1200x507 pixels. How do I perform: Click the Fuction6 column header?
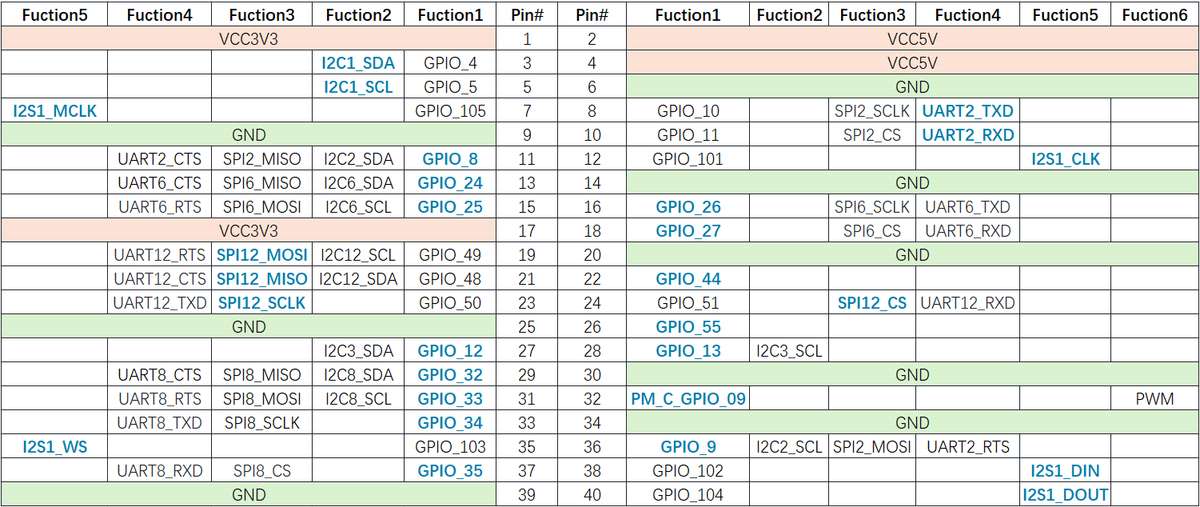click(1155, 15)
